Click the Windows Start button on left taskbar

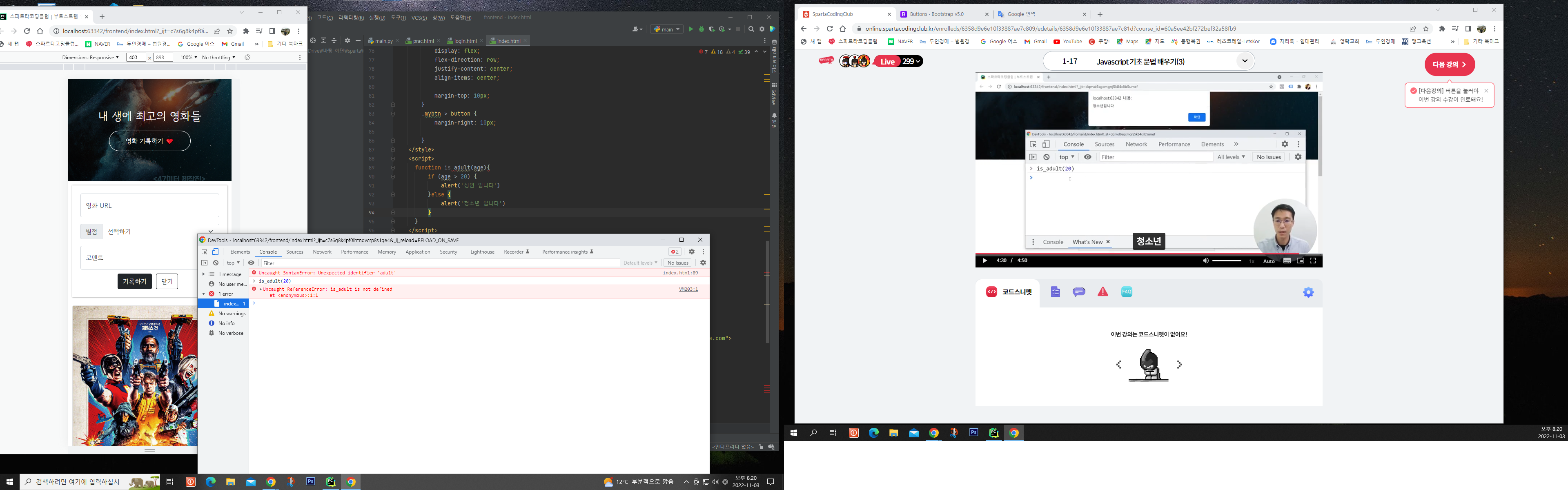click(x=10, y=482)
